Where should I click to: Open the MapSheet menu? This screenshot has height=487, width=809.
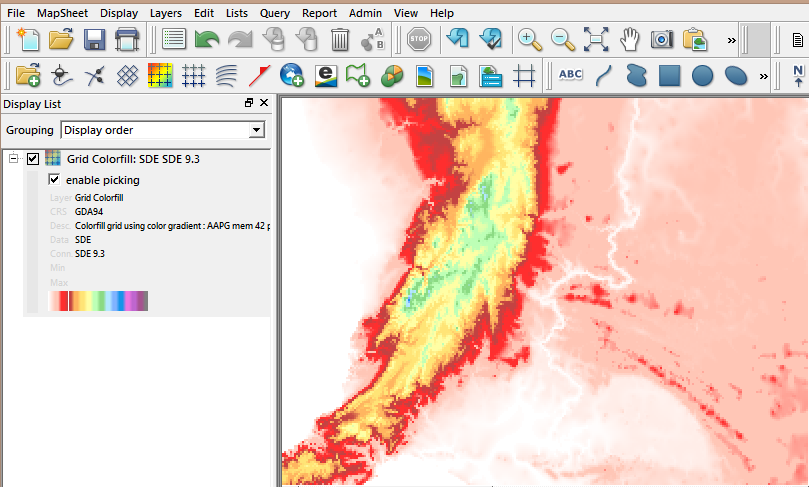coord(62,13)
